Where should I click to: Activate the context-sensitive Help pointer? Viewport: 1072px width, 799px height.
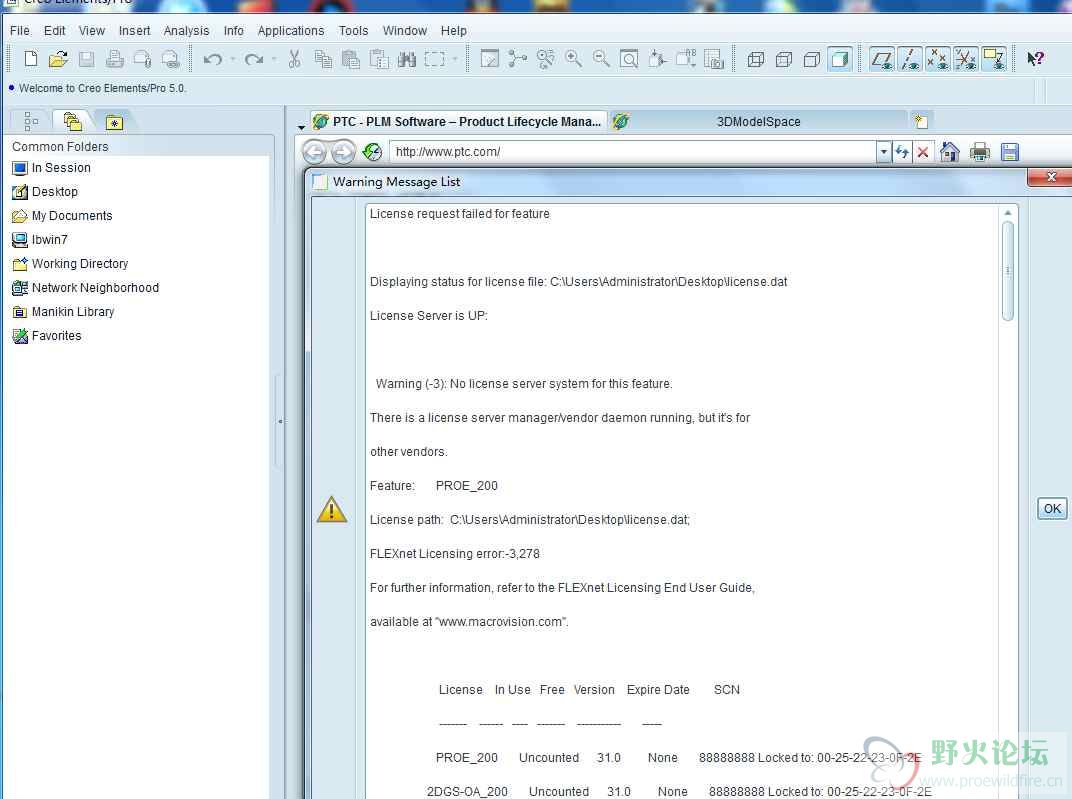click(1035, 59)
